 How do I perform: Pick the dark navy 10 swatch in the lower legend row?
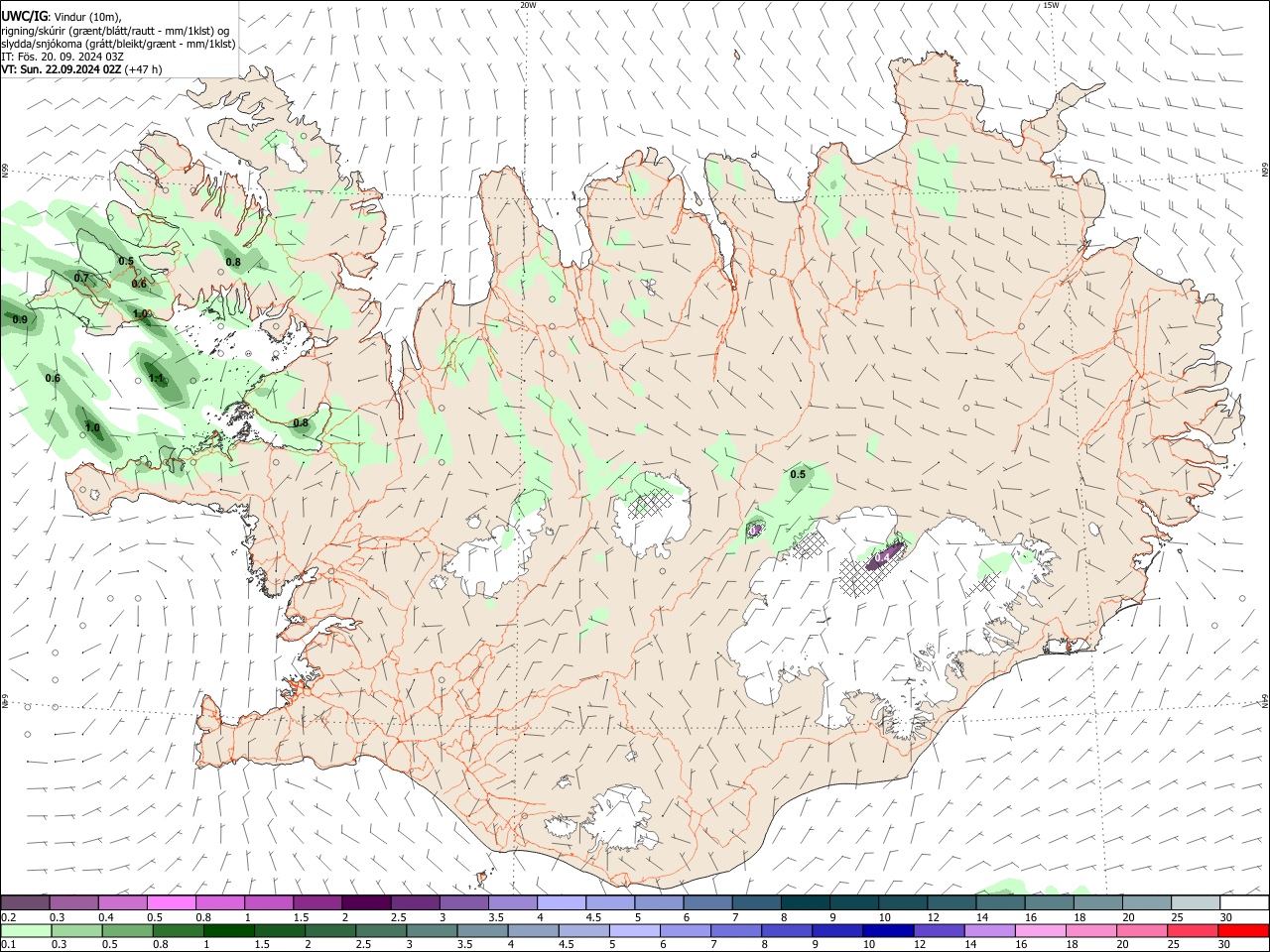887,930
